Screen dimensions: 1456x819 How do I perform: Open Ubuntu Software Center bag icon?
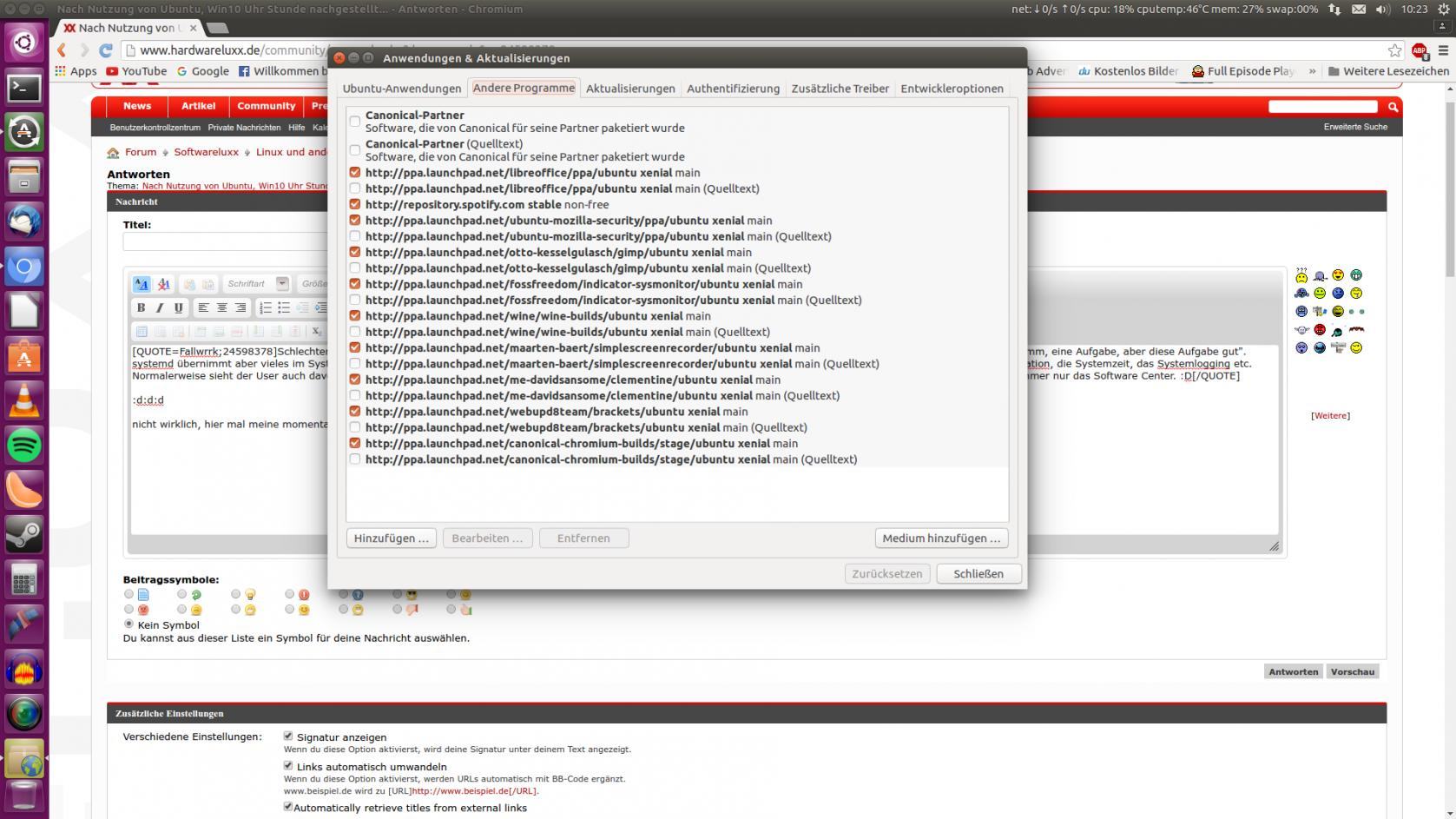(x=24, y=356)
